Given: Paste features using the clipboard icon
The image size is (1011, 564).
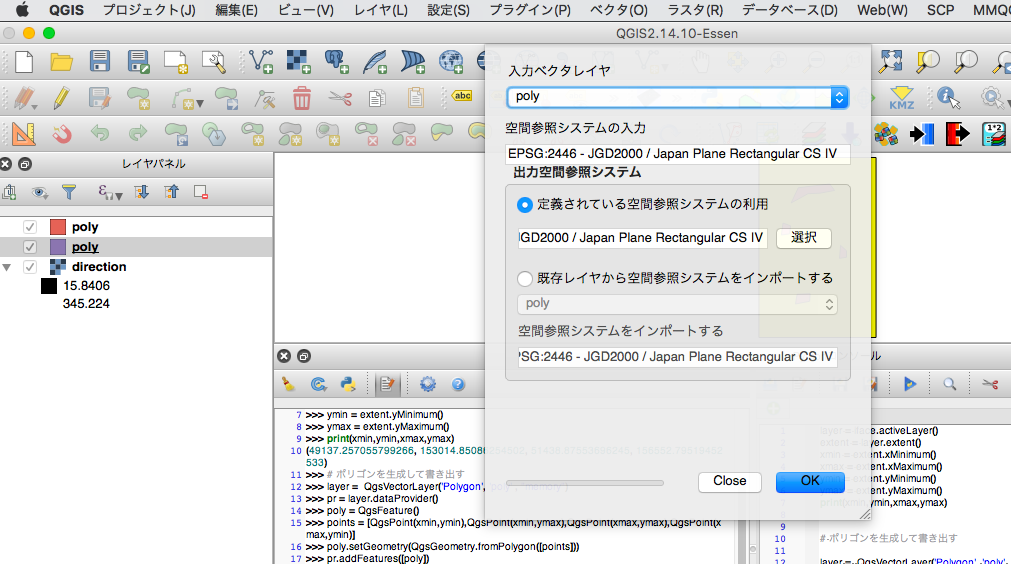Looking at the screenshot, I should (x=416, y=98).
